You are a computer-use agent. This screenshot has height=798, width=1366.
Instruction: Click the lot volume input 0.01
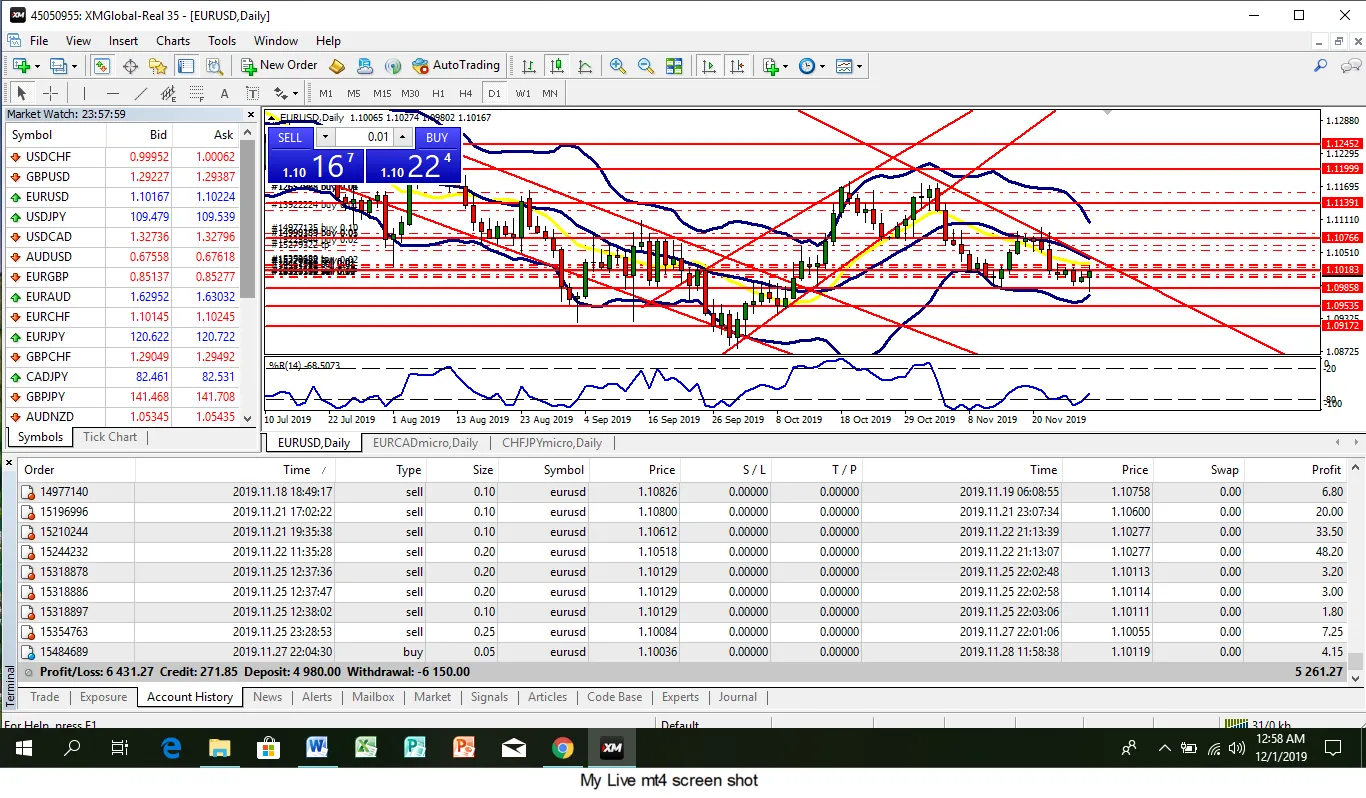click(365, 138)
